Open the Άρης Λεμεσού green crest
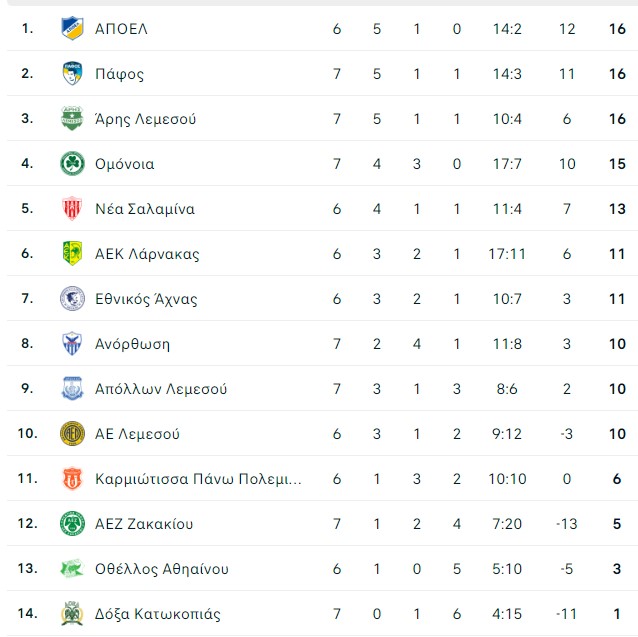This screenshot has width=638, height=637. (x=72, y=119)
